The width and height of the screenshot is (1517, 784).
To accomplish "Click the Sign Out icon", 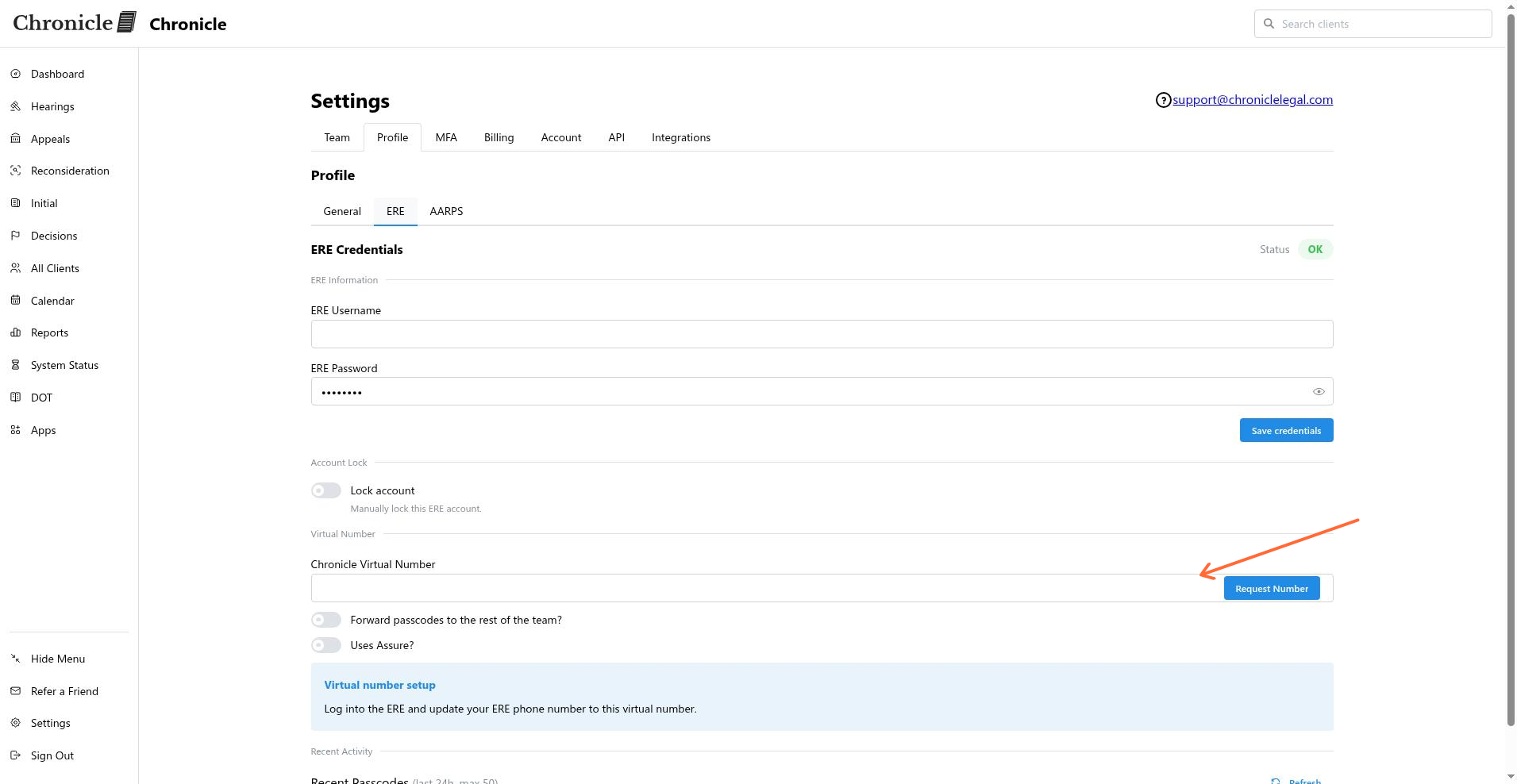I will [15, 755].
